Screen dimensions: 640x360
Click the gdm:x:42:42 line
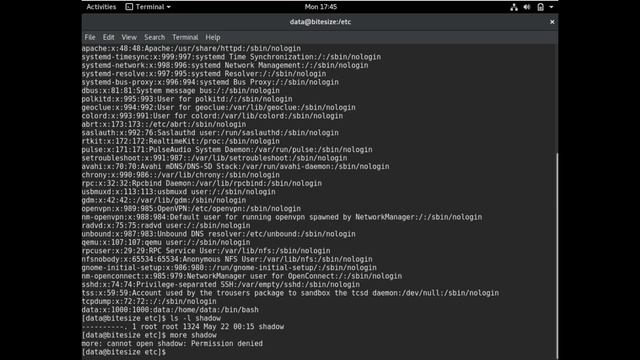click(x=164, y=200)
